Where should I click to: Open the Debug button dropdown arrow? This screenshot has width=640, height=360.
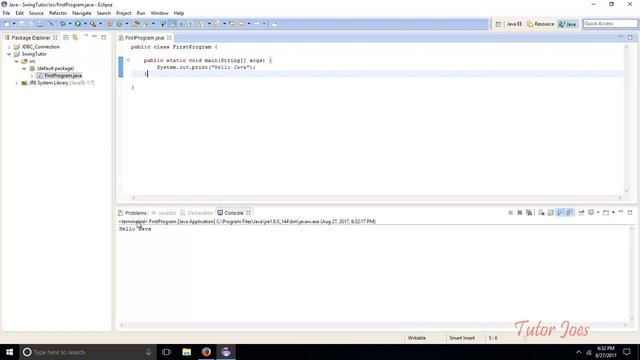pyautogui.click(x=70, y=24)
